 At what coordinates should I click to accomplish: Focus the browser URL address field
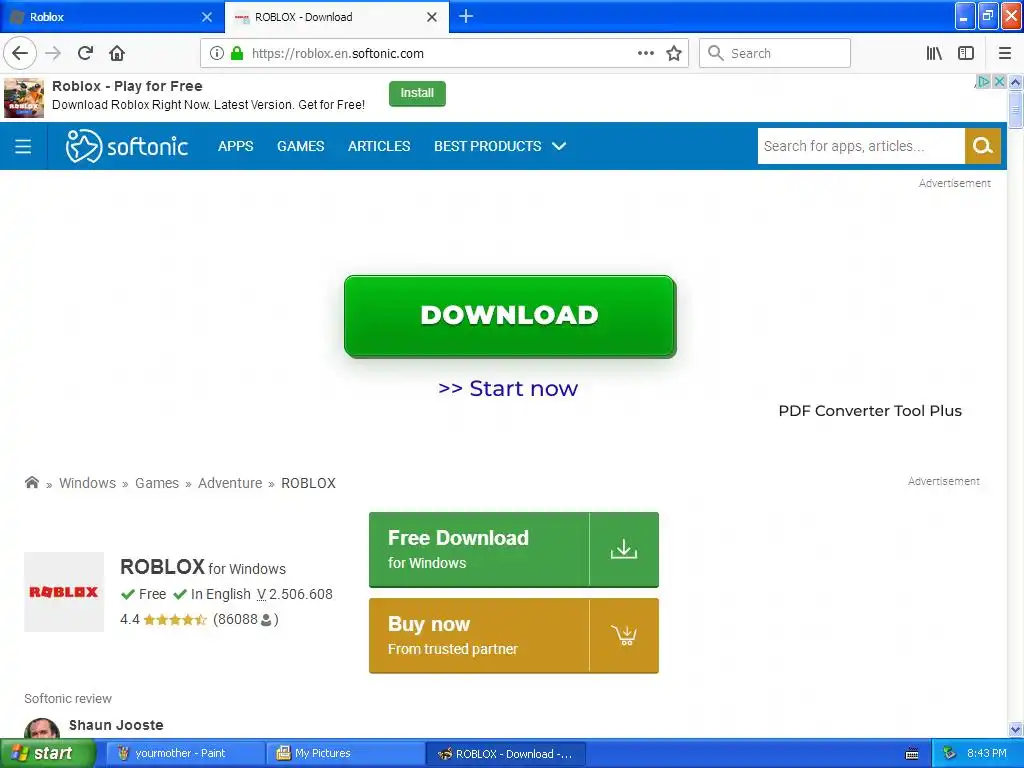coord(444,53)
